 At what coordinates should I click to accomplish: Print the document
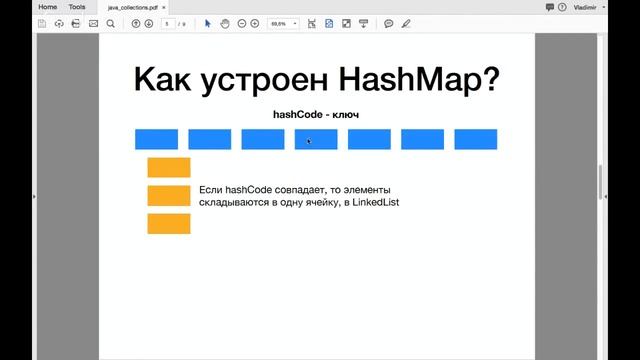click(76, 24)
